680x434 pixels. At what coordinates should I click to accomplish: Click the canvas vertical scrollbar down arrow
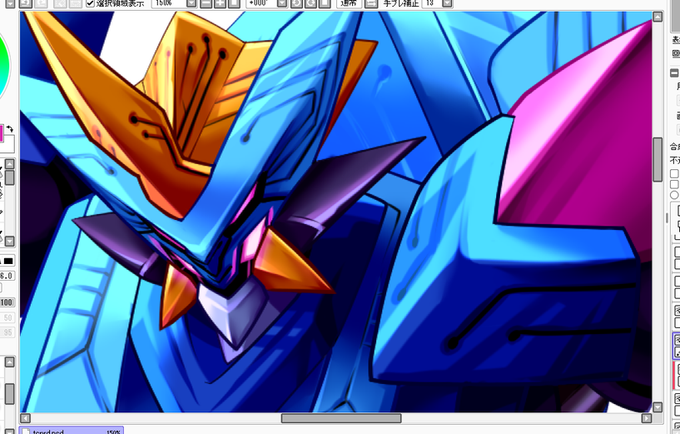658,407
